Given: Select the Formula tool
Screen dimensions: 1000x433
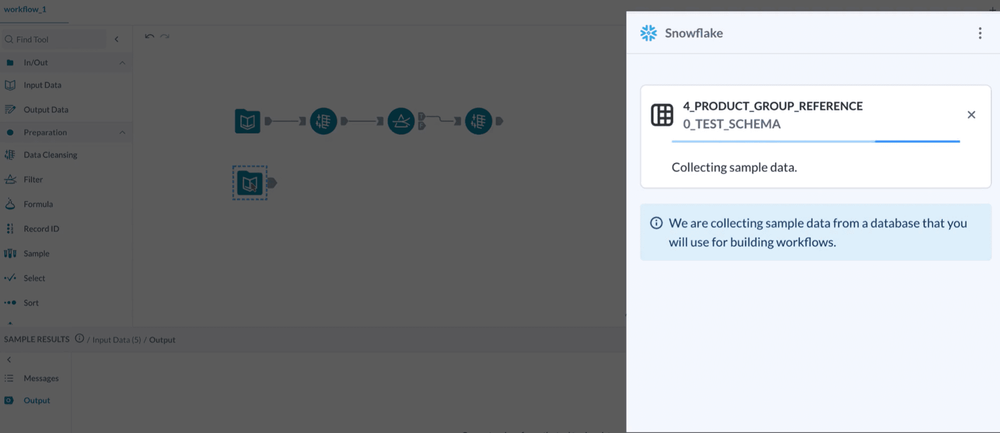Looking at the screenshot, I should pyautogui.click(x=38, y=204).
